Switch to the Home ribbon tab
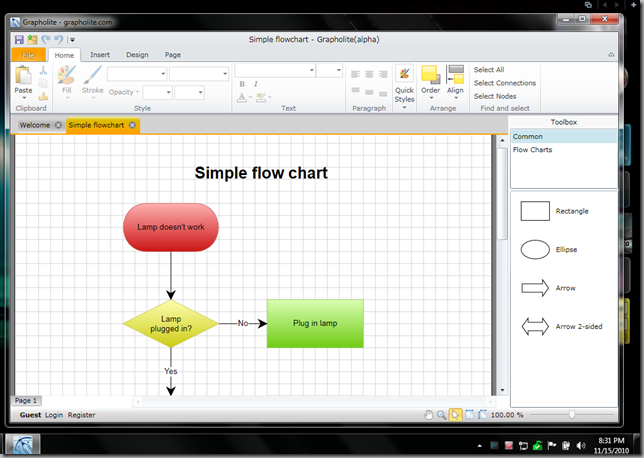 point(64,55)
